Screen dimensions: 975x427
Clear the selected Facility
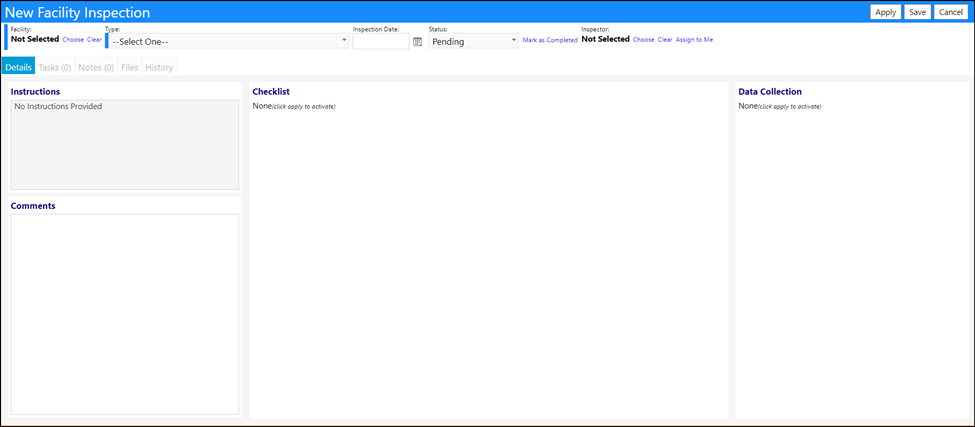95,39
